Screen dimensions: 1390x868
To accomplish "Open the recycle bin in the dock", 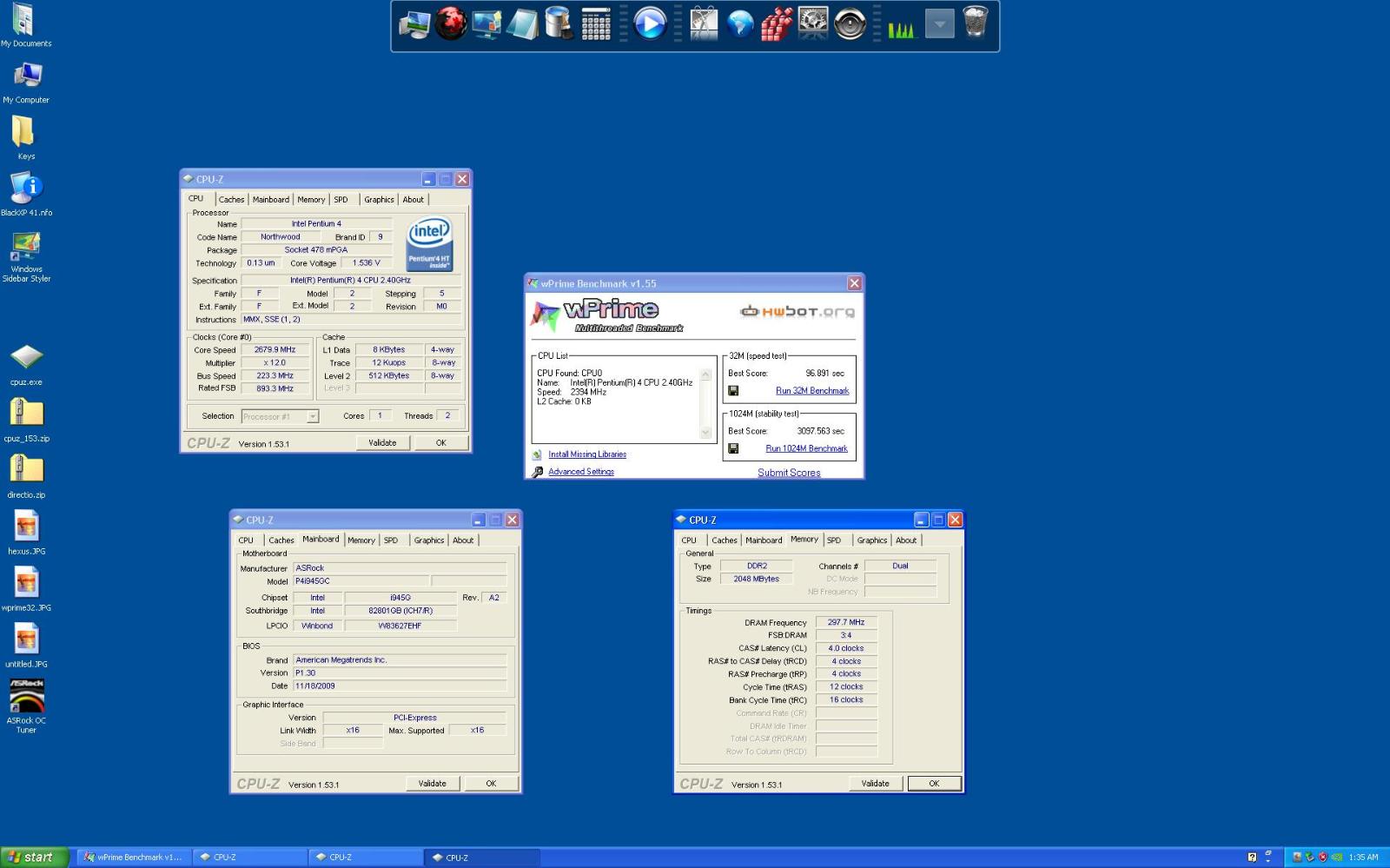I will coord(976,23).
